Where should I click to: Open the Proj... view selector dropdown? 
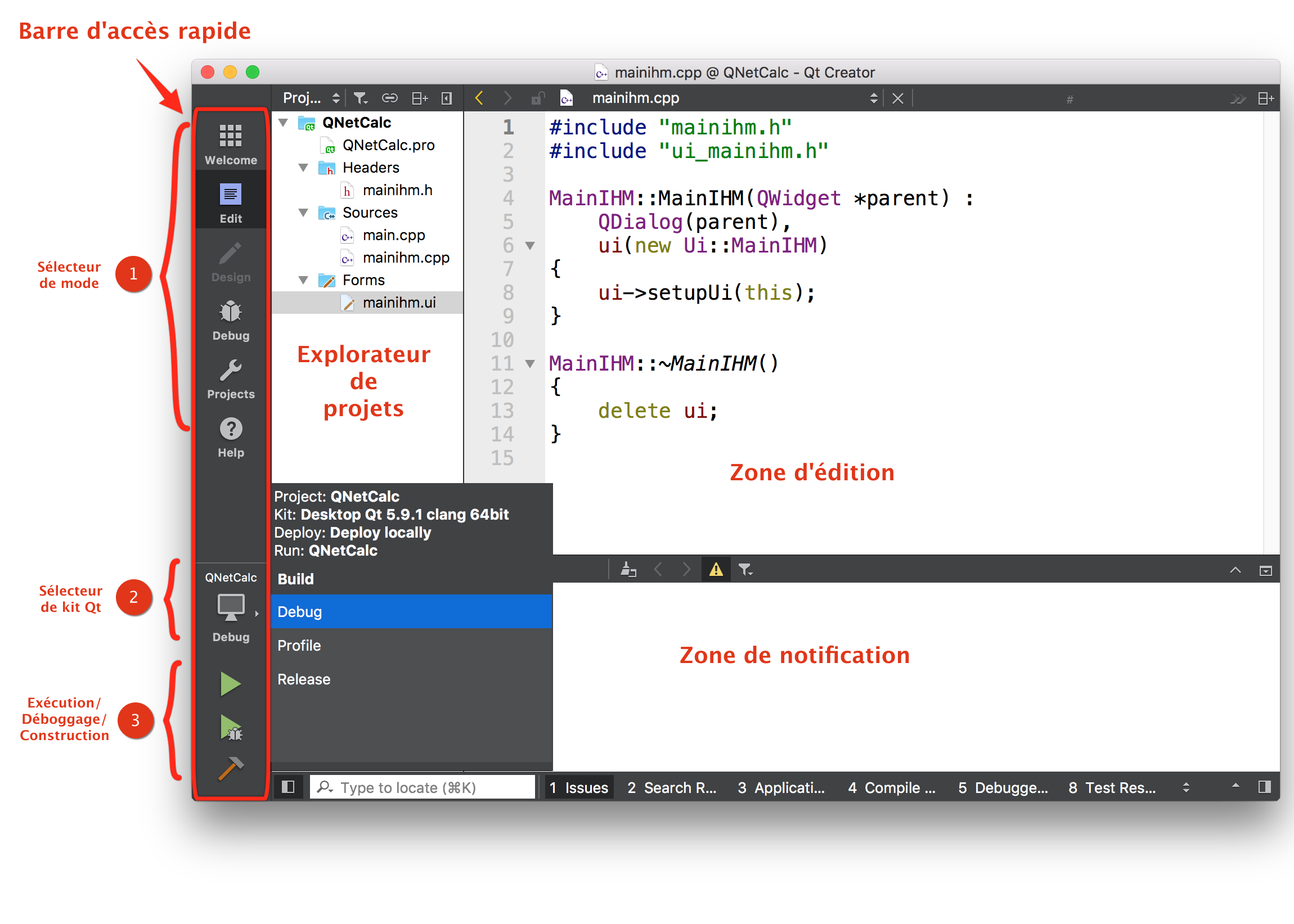point(311,98)
